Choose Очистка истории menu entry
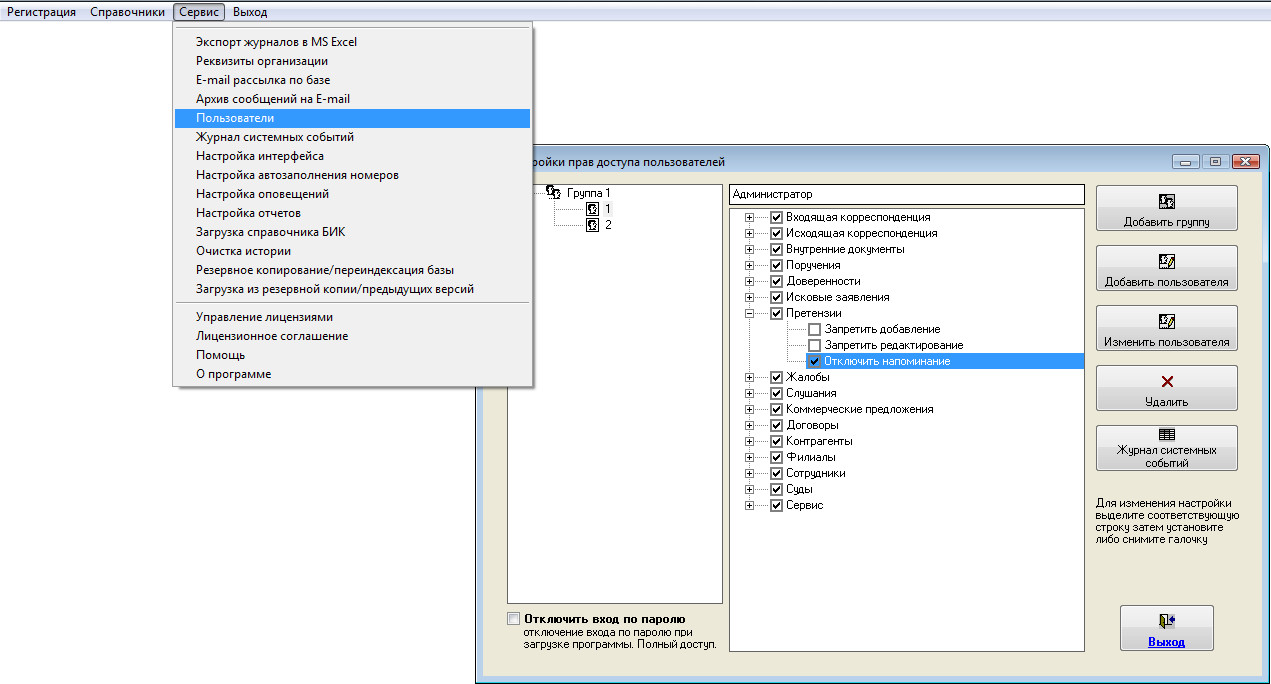This screenshot has height=684, width=1271. point(353,251)
